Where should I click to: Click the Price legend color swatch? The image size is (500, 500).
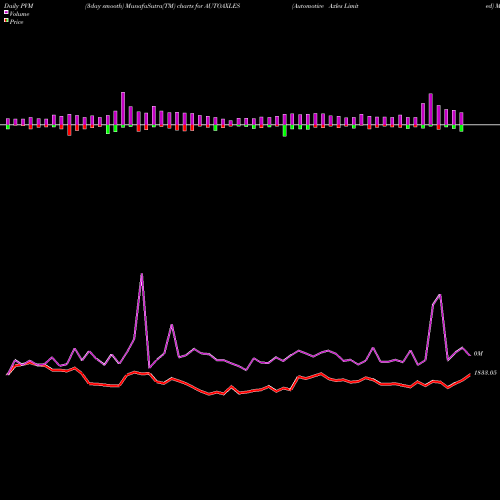click(x=6, y=20)
